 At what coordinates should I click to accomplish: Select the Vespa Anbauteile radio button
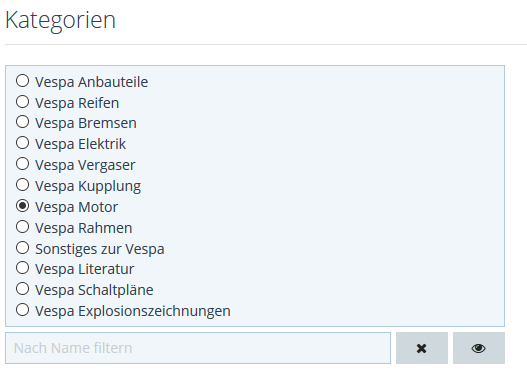coord(23,81)
